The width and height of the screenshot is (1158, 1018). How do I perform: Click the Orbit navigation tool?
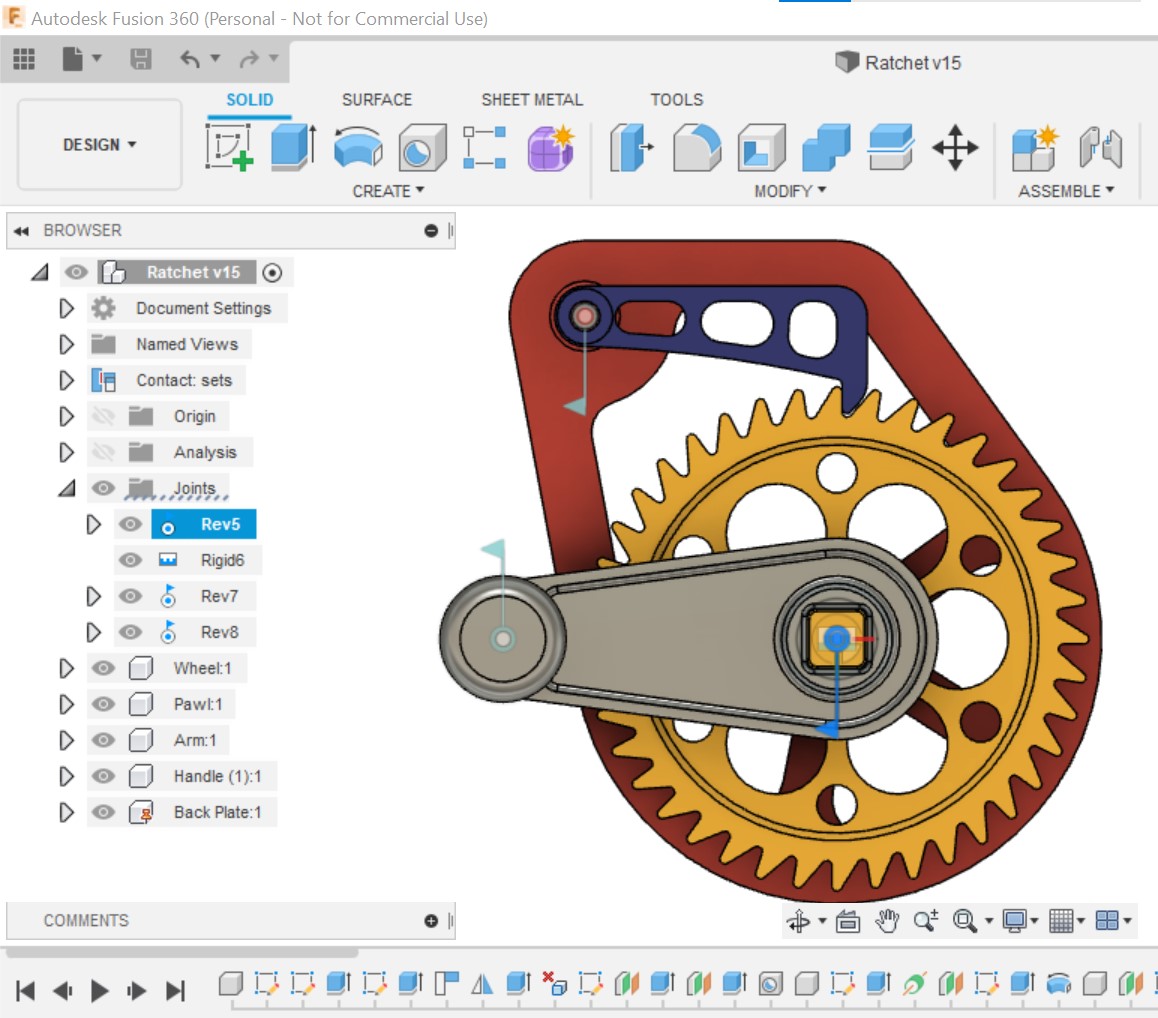[798, 921]
